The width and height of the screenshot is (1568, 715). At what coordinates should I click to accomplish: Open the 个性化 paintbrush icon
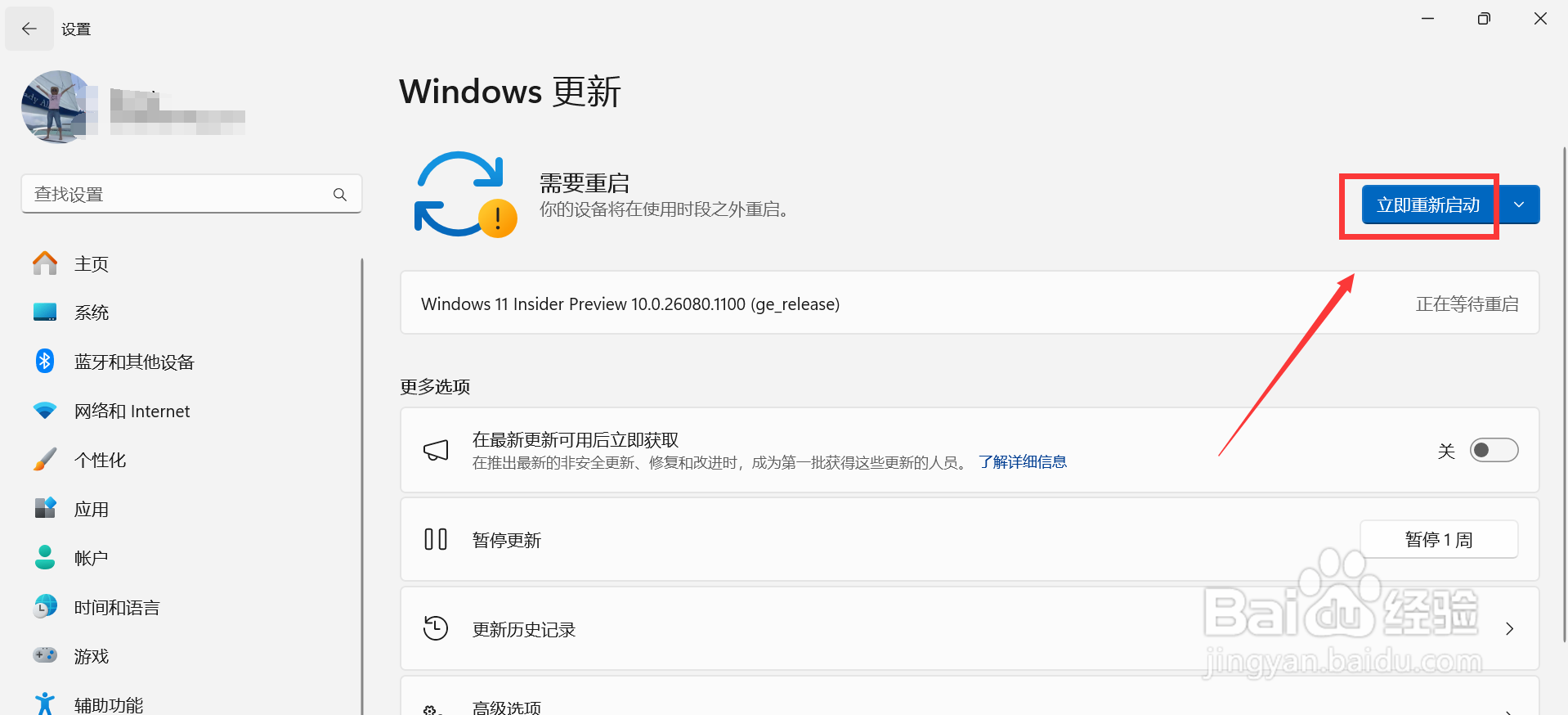coord(45,460)
